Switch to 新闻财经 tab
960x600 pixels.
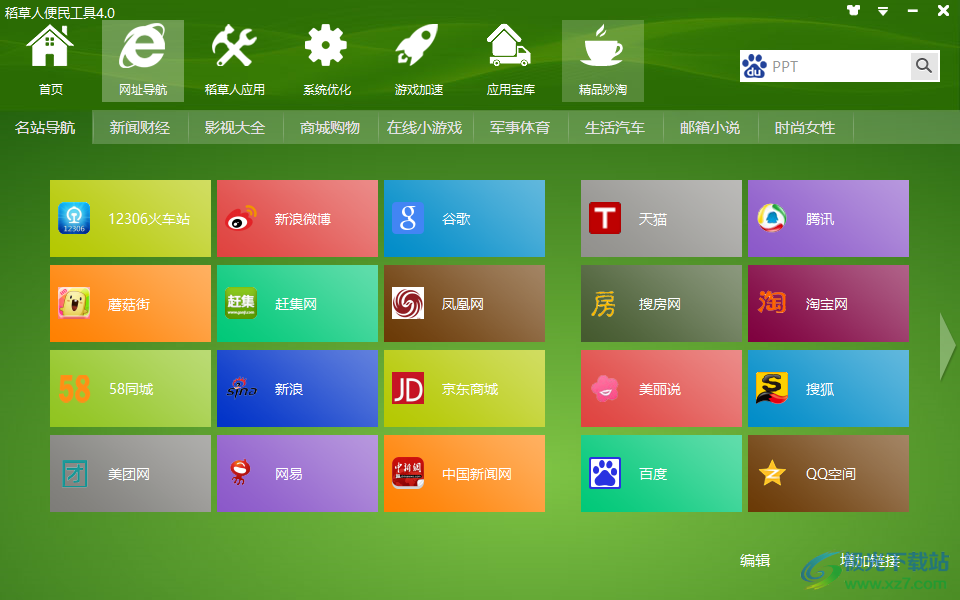140,127
